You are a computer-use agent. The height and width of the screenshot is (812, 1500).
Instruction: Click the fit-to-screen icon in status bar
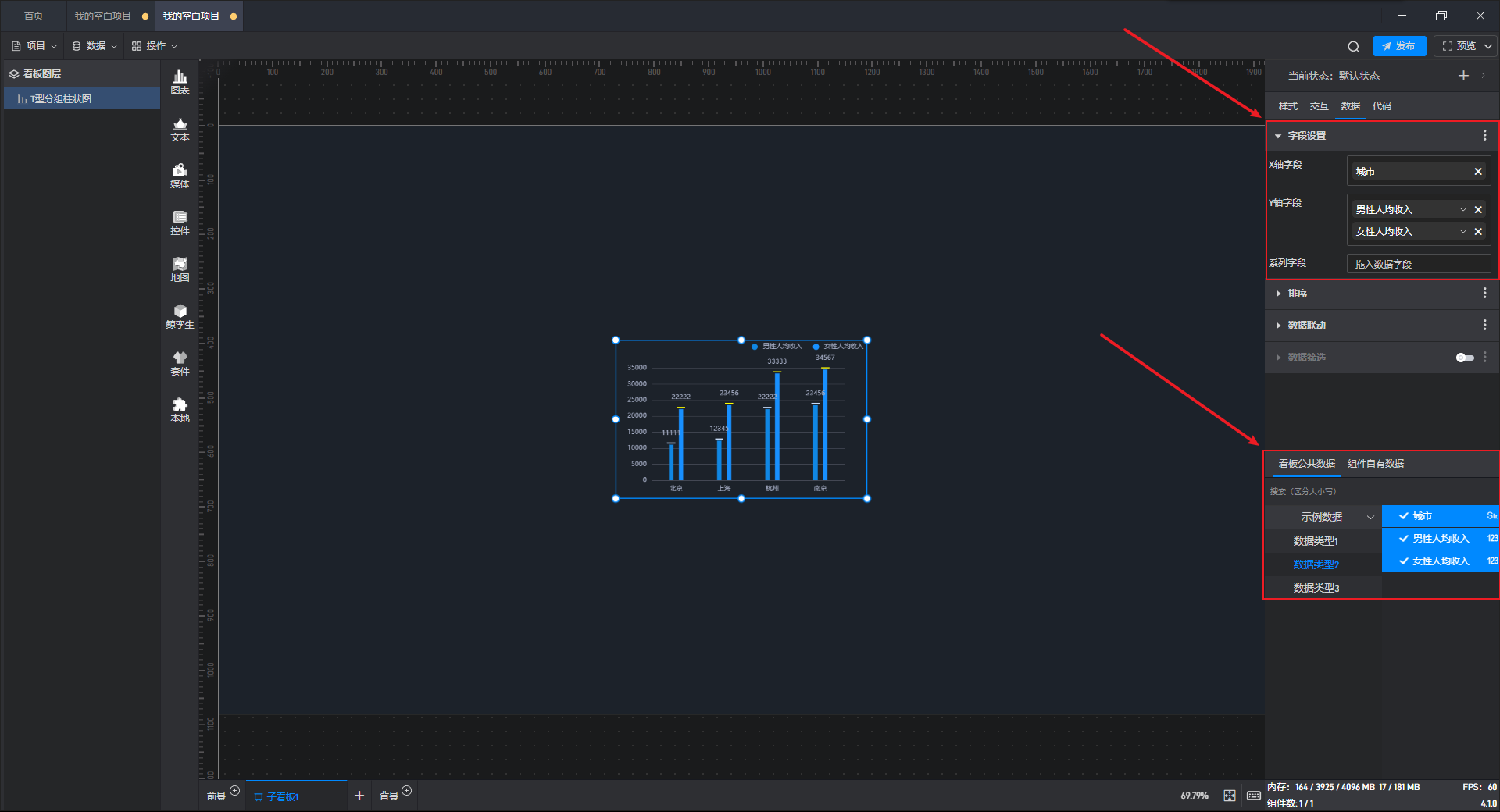pyautogui.click(x=1230, y=796)
